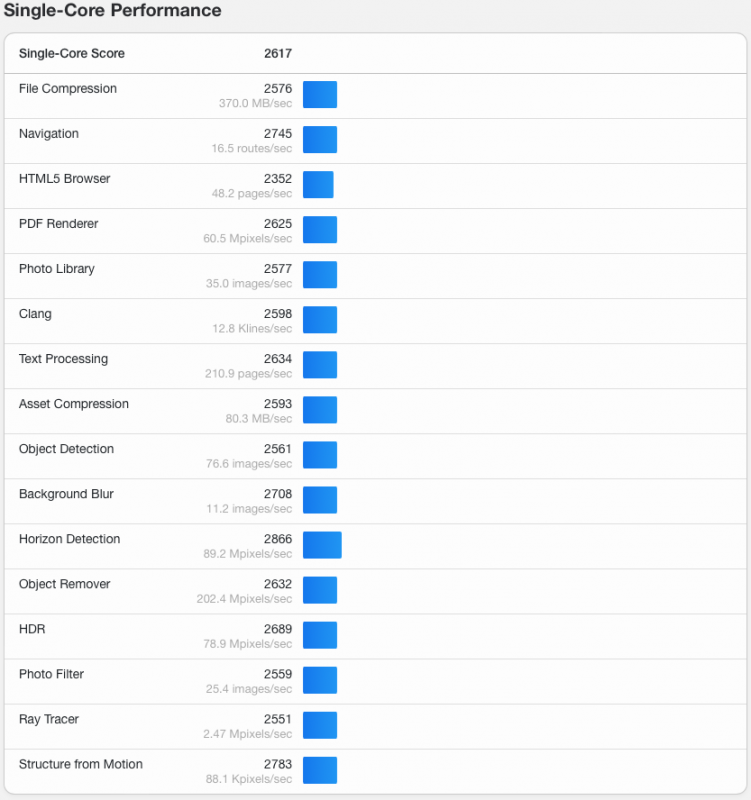Screen dimensions: 751x800
Task: Select the Asset Compression label
Action: coord(74,404)
